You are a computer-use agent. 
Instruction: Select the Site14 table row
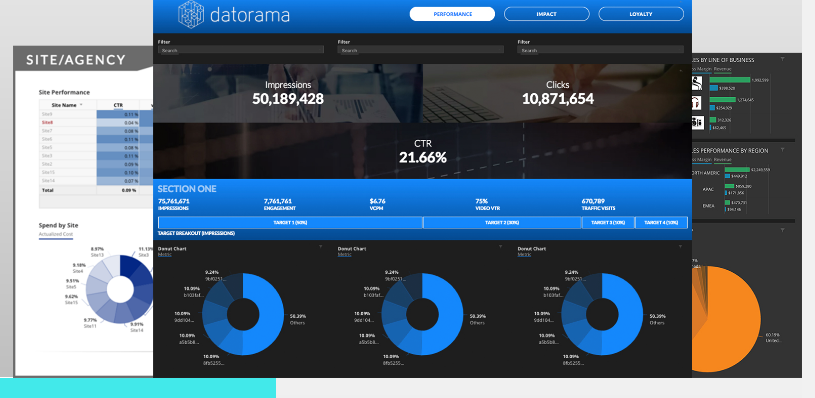(96, 181)
